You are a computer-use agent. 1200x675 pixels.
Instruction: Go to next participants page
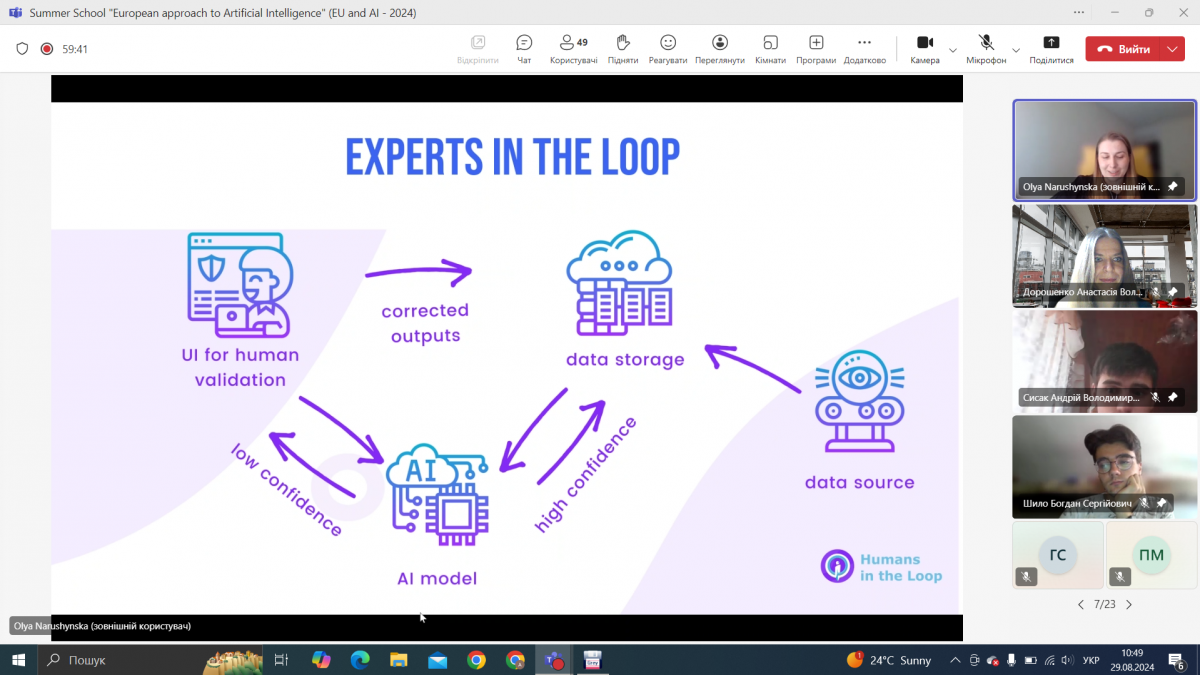click(1129, 605)
